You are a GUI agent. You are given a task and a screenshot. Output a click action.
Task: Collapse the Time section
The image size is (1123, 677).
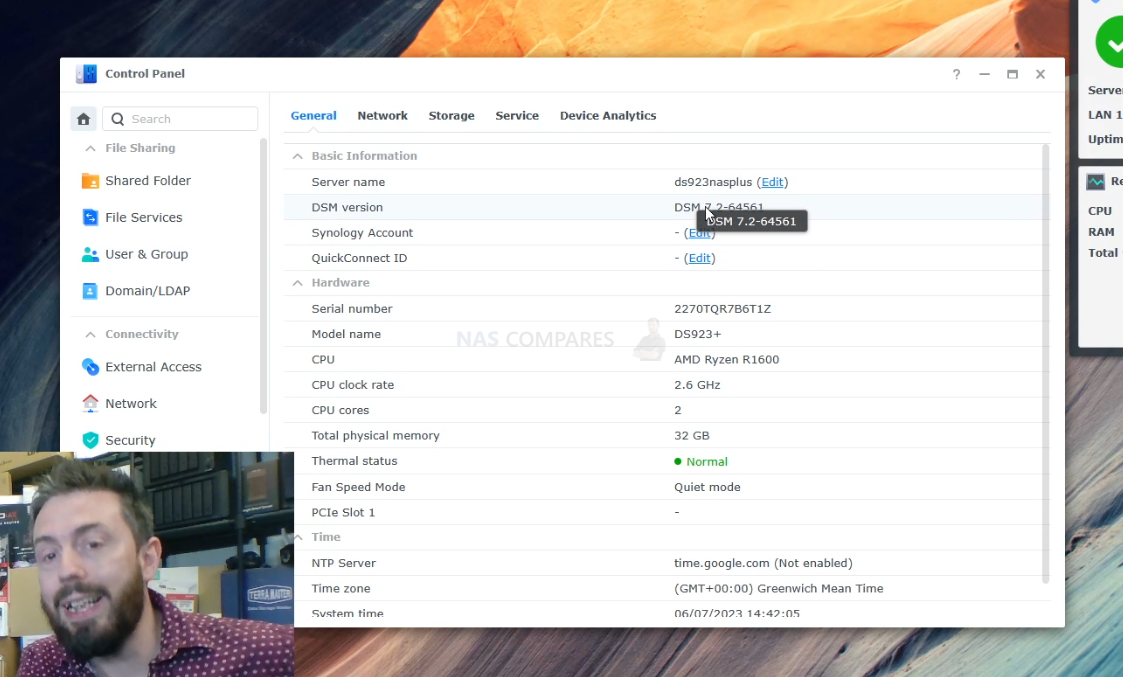tap(298, 537)
